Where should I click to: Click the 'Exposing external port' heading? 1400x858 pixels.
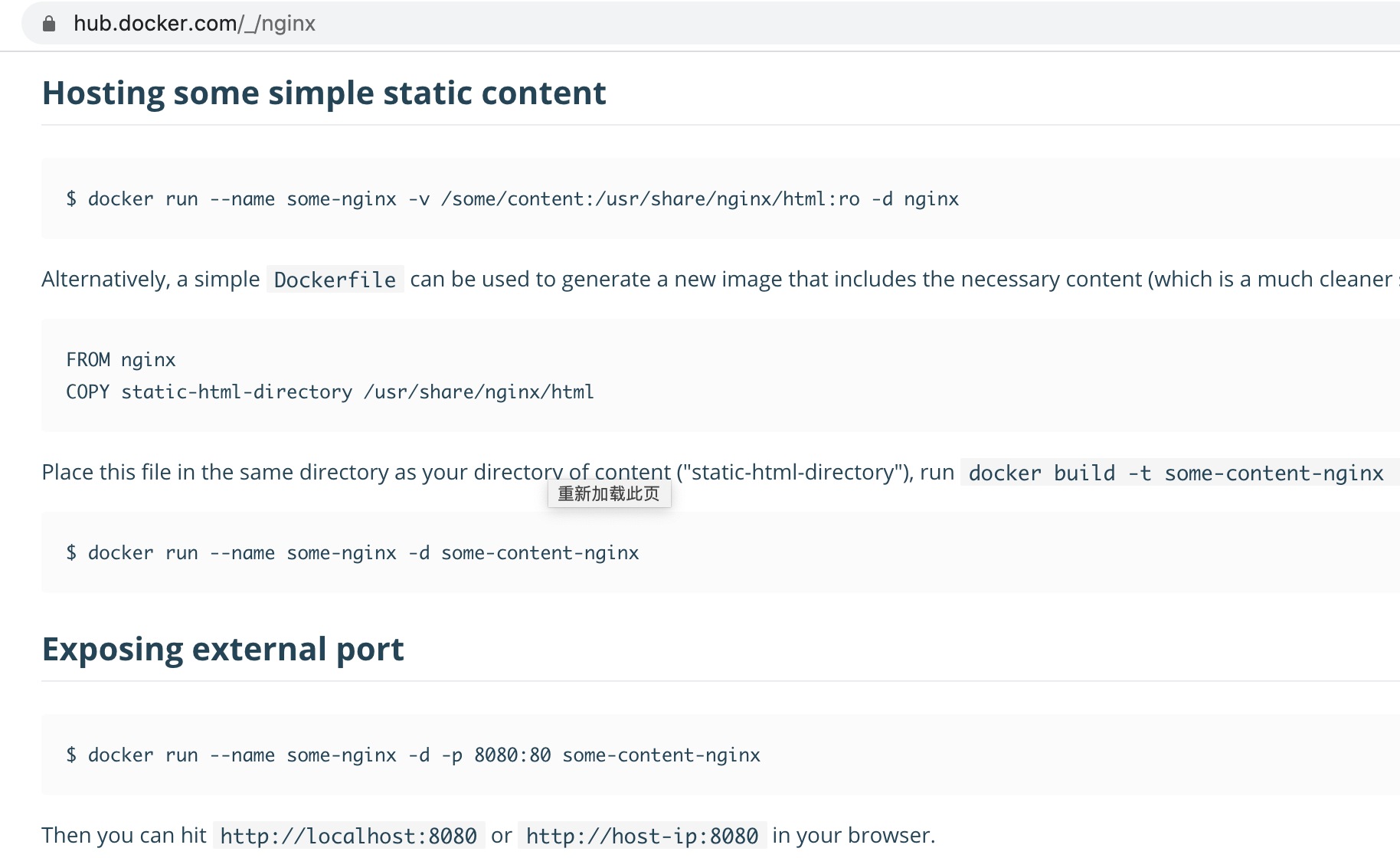coord(223,650)
